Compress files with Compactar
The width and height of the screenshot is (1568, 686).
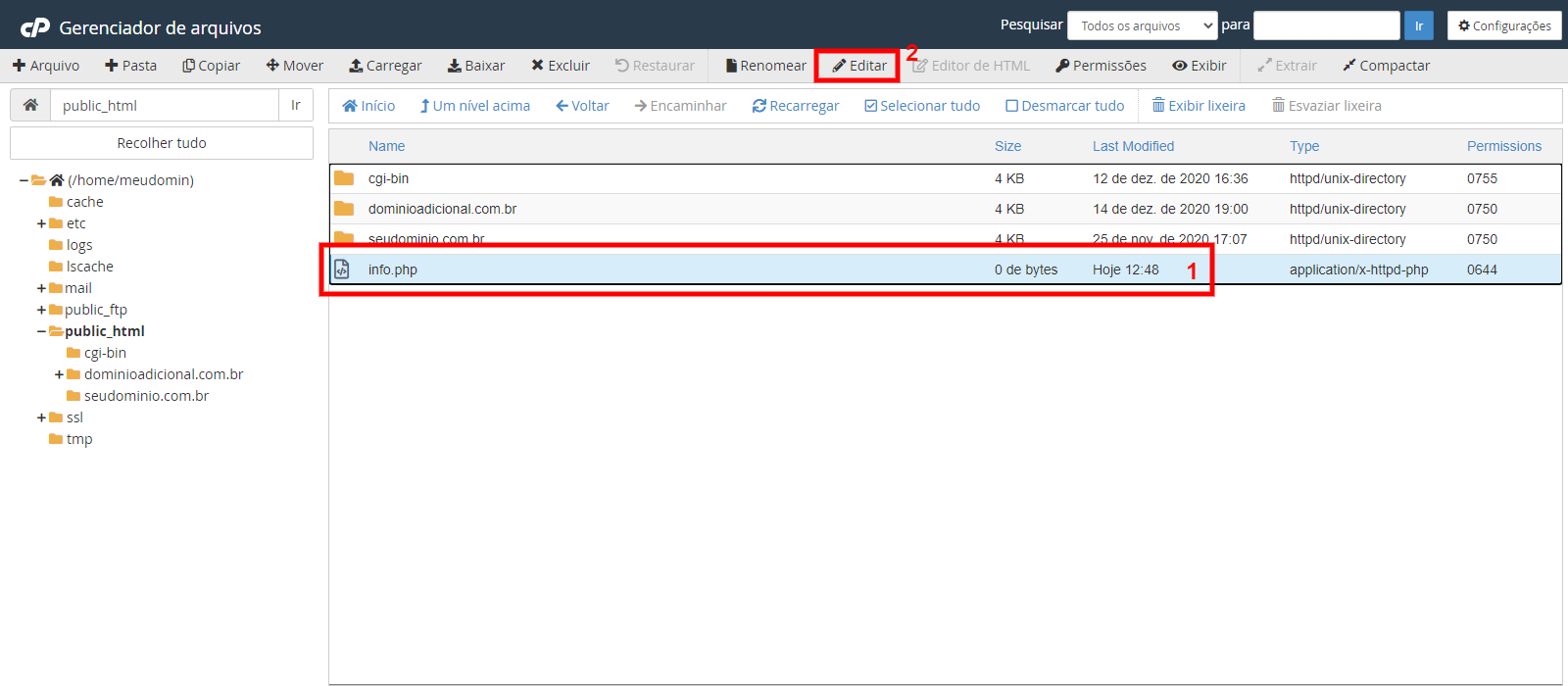coord(1386,66)
